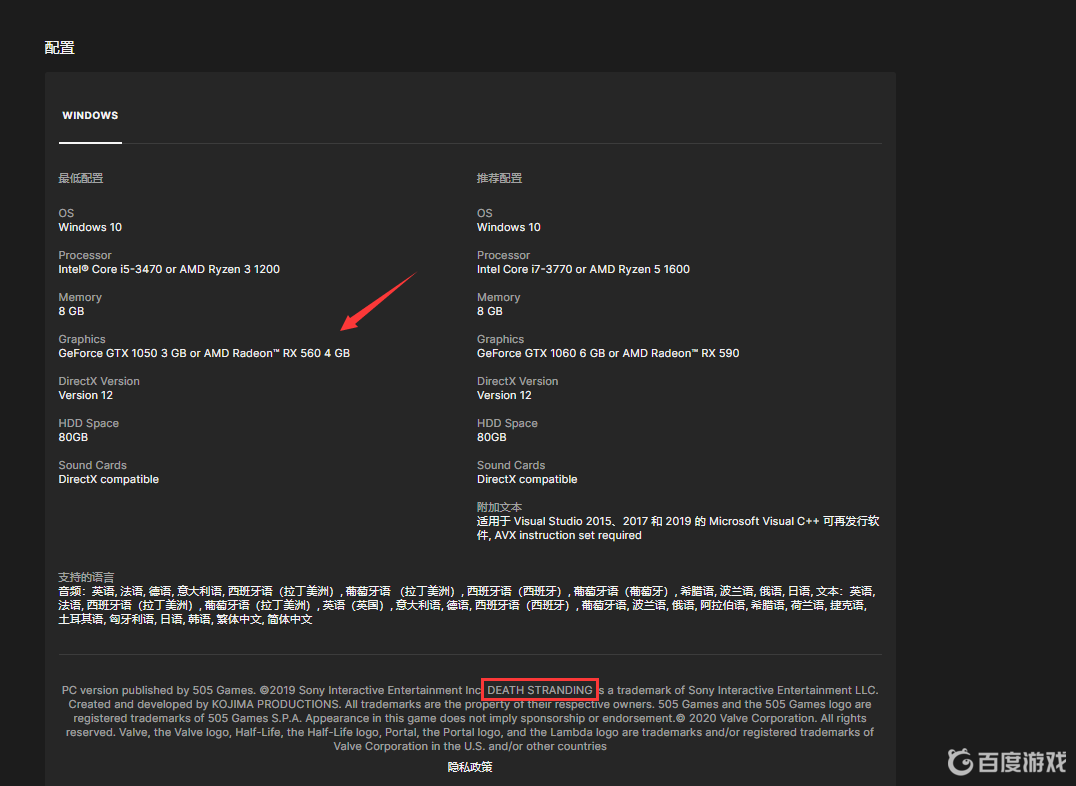Click Version 12 under recommended DirectX Version
The height and width of the screenshot is (786, 1076).
(x=504, y=395)
